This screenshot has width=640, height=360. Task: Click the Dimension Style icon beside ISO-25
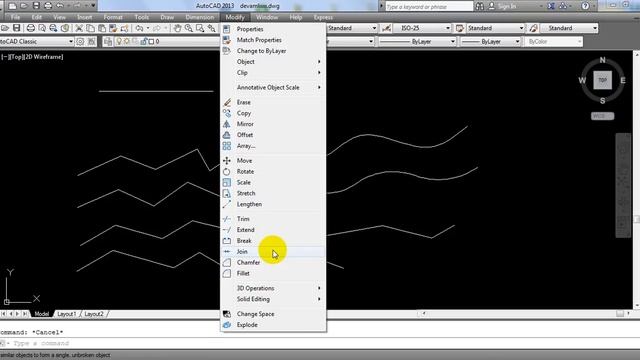386,28
